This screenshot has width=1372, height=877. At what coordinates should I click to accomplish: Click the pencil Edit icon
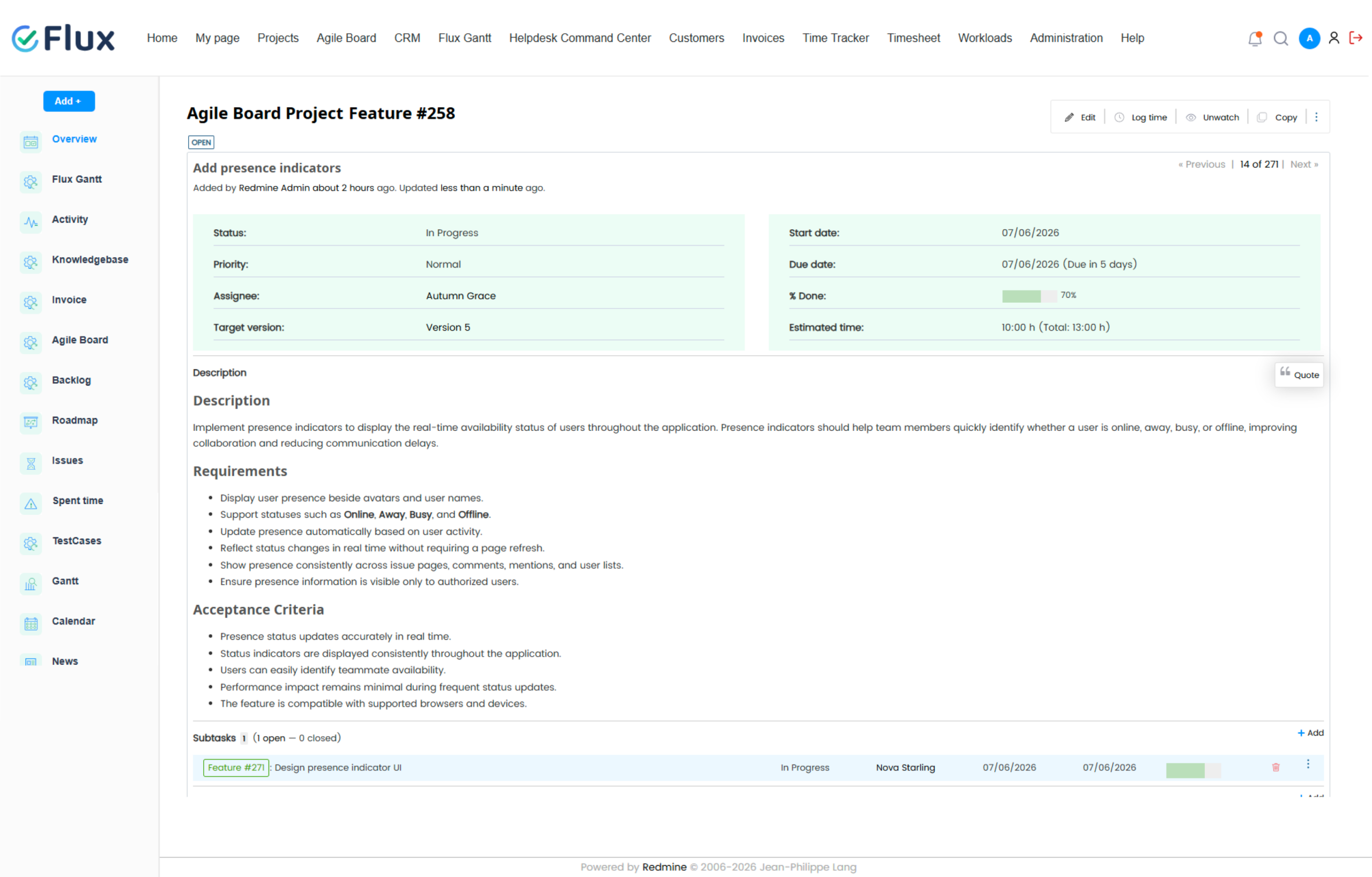[1069, 117]
